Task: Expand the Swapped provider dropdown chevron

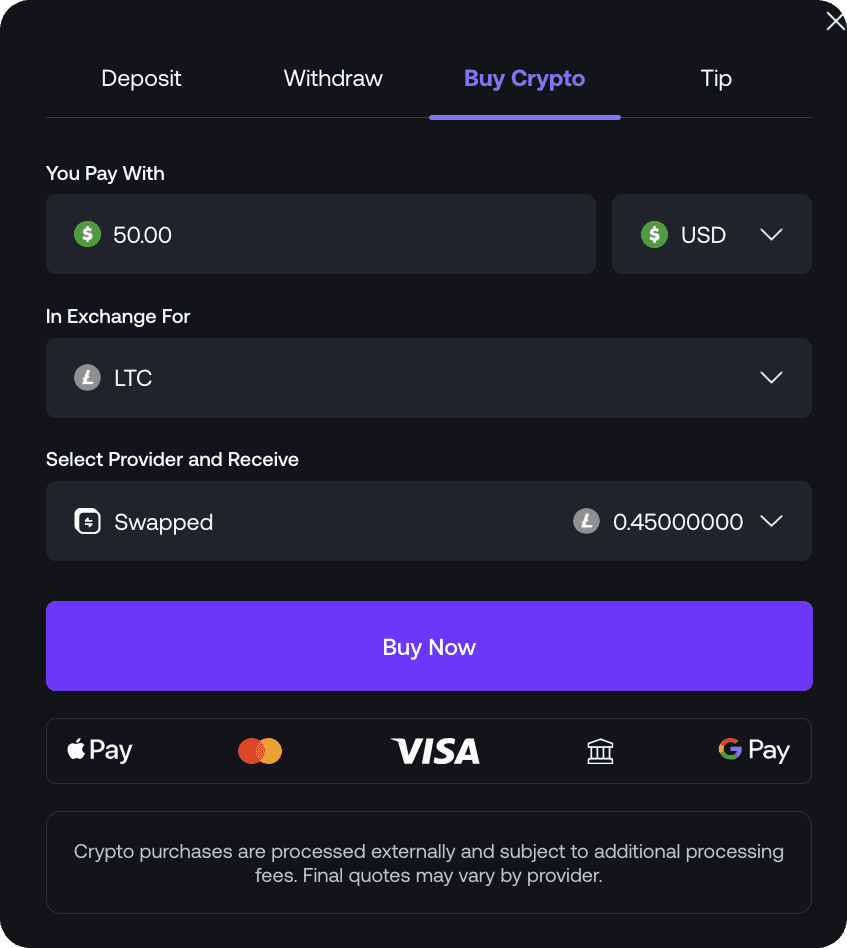Action: [770, 522]
